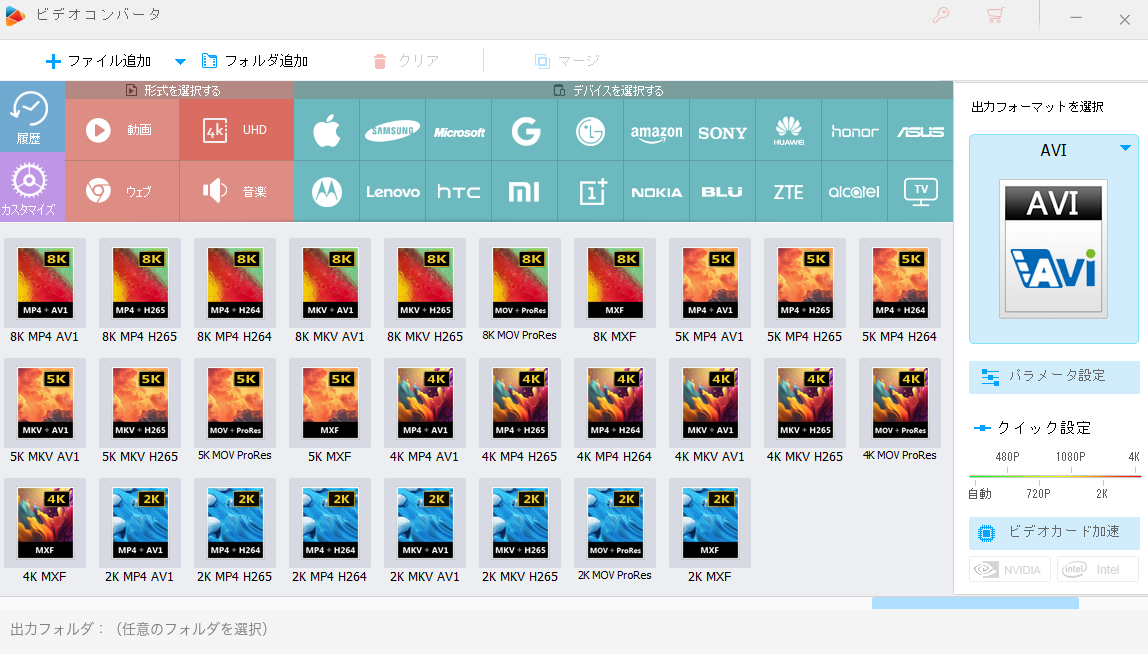This screenshot has height=654, width=1148.
Task: Toggle Intel hardware acceleration
Action: tap(1098, 569)
